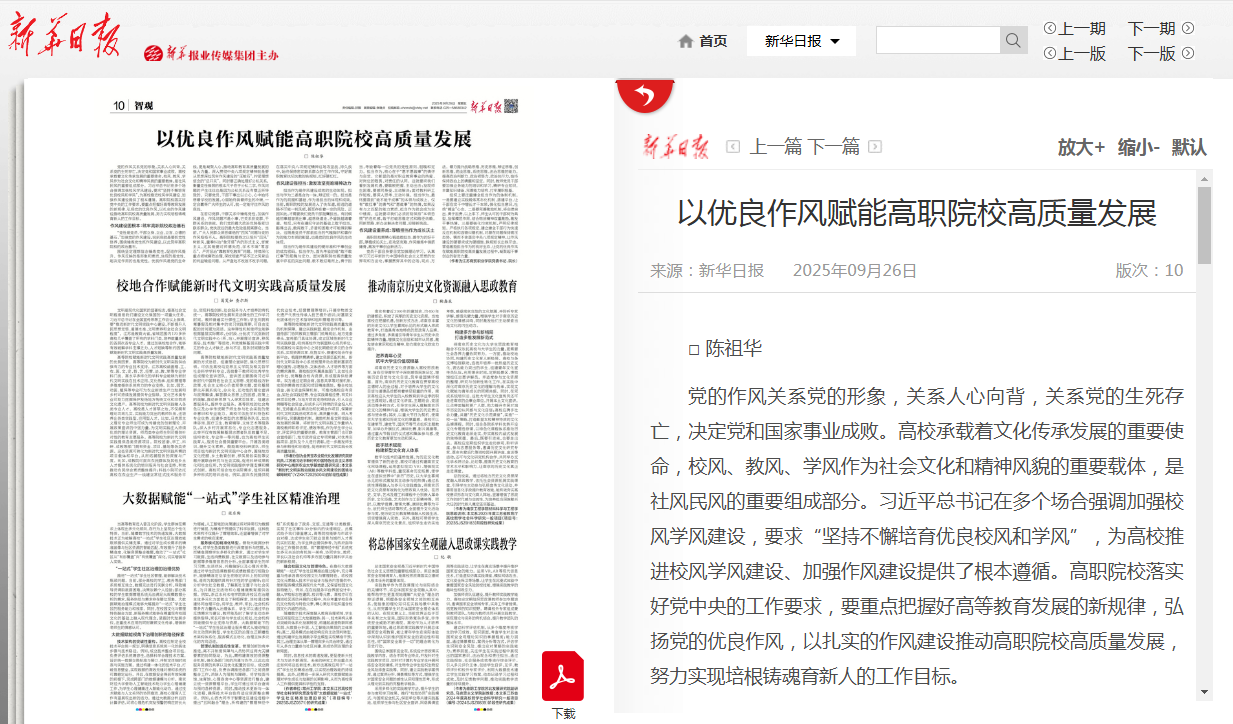Open the 新华日报 dropdown menu

802,41
